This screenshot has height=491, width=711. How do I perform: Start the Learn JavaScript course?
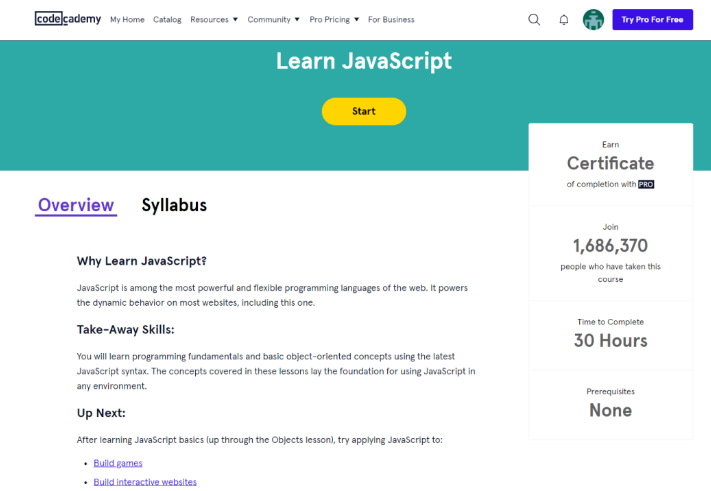pyautogui.click(x=364, y=111)
